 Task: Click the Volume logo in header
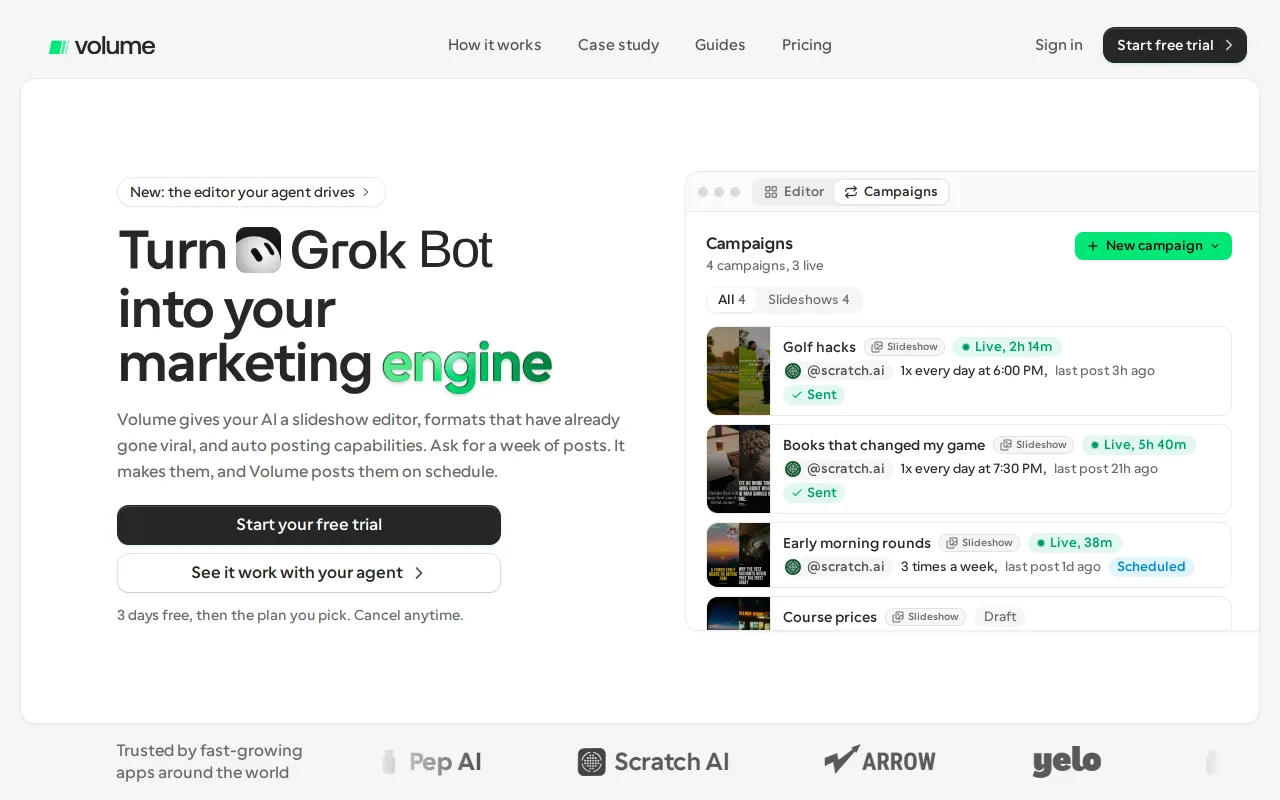(x=102, y=46)
